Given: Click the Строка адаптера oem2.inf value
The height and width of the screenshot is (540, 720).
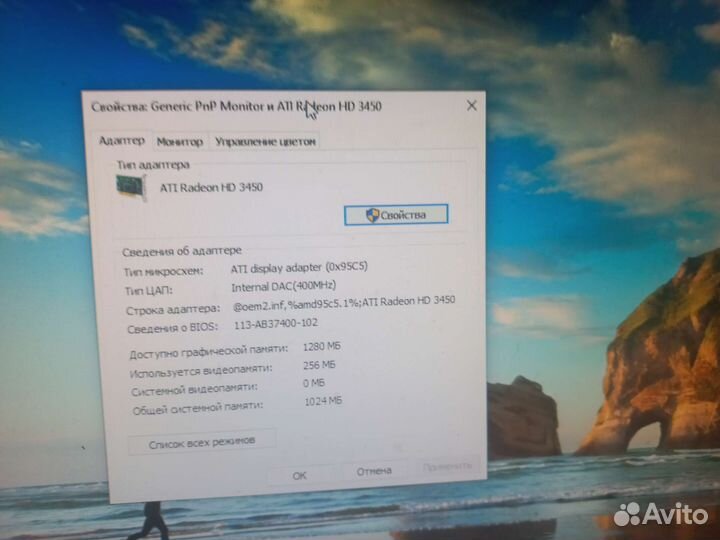Looking at the screenshot, I should (343, 301).
